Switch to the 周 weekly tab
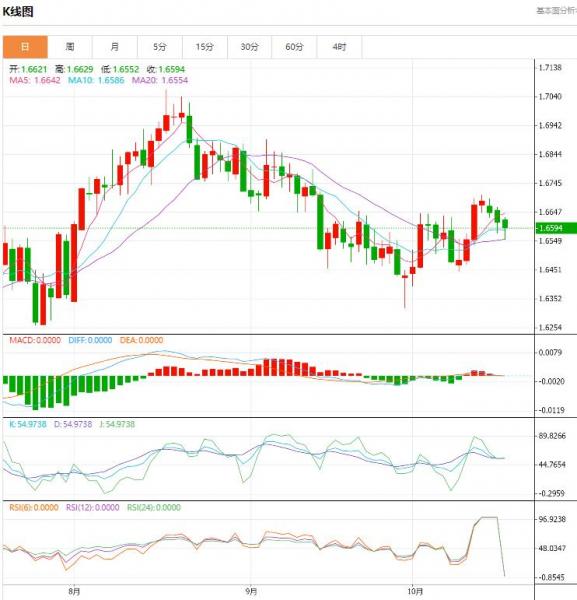 (x=70, y=47)
